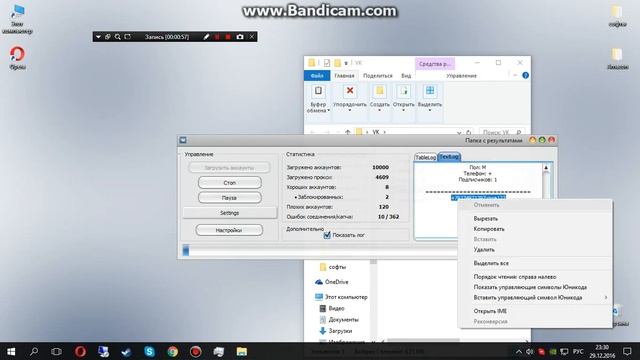Switch to the TableLog tab
The image size is (640, 360).
(x=425, y=157)
